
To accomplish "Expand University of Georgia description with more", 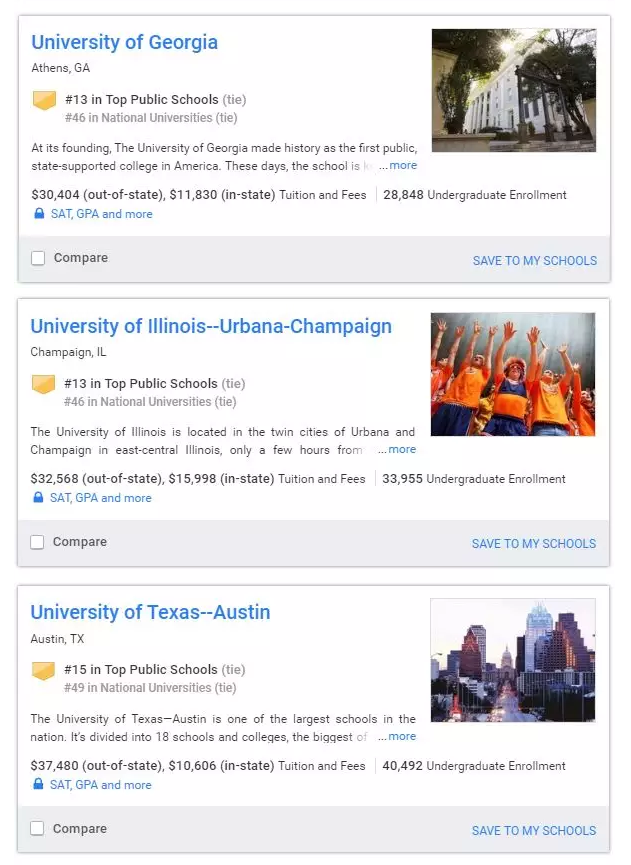I will click(x=403, y=165).
